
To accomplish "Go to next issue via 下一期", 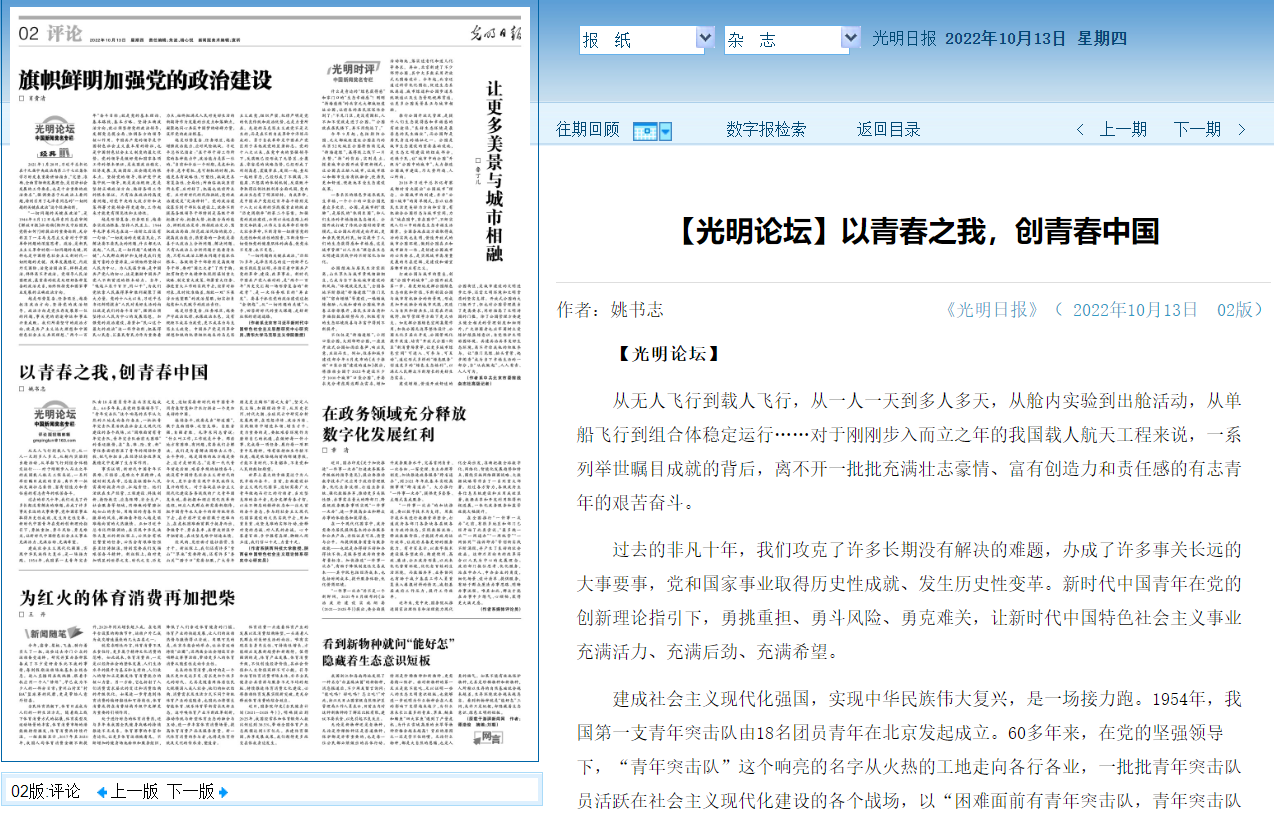I will [x=1197, y=130].
